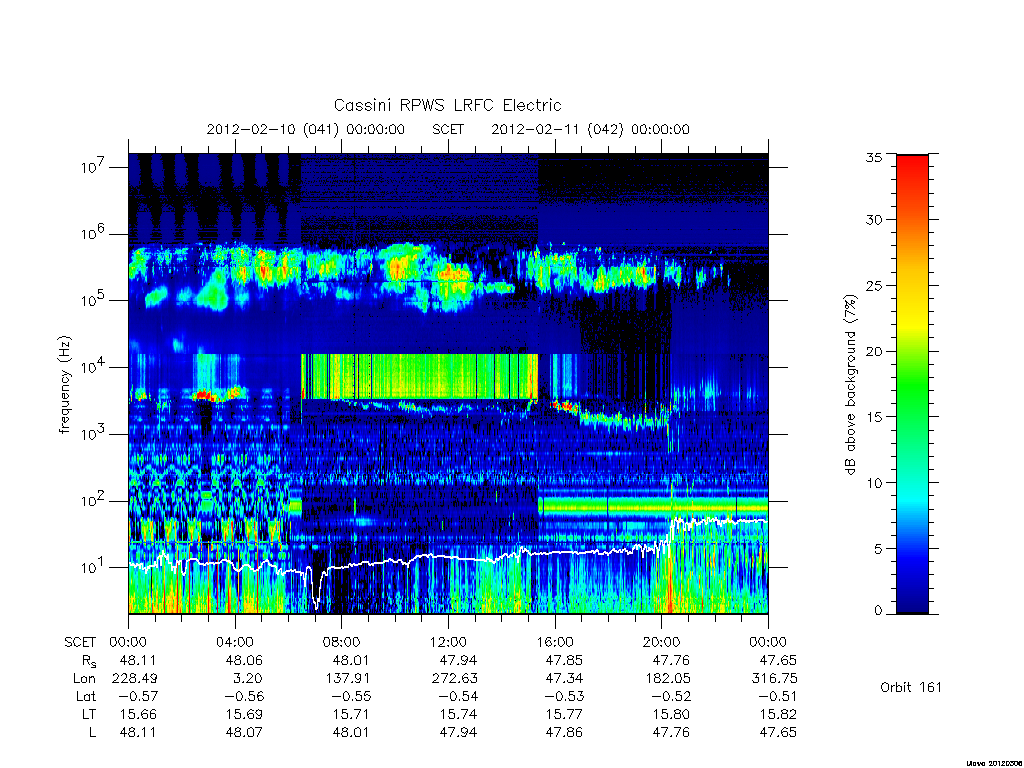Click local time value 15.77
This screenshot has height=768, width=1024.
pos(564,714)
